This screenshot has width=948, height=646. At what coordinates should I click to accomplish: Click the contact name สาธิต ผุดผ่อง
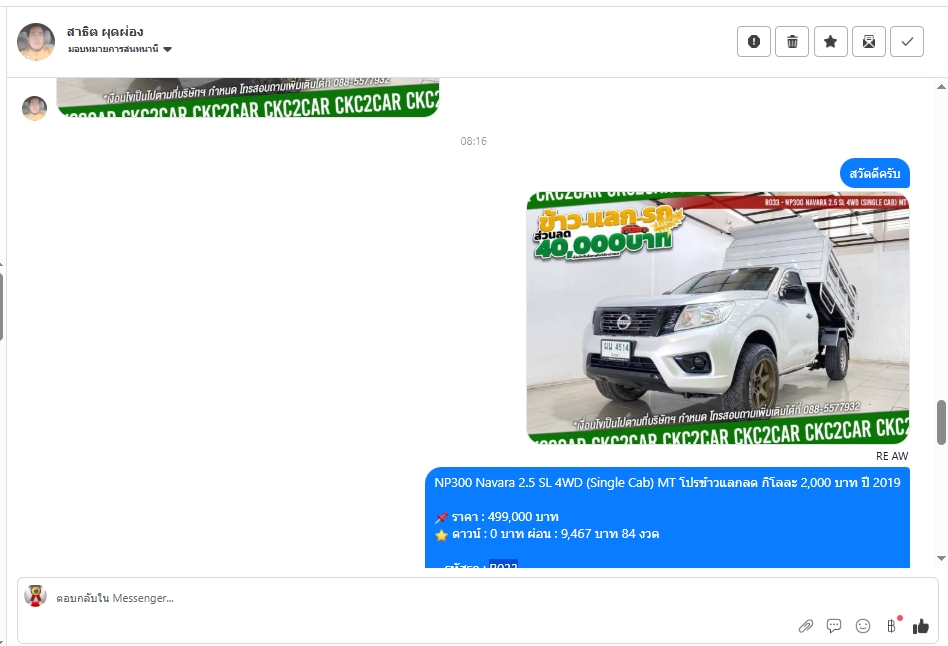click(x=105, y=32)
